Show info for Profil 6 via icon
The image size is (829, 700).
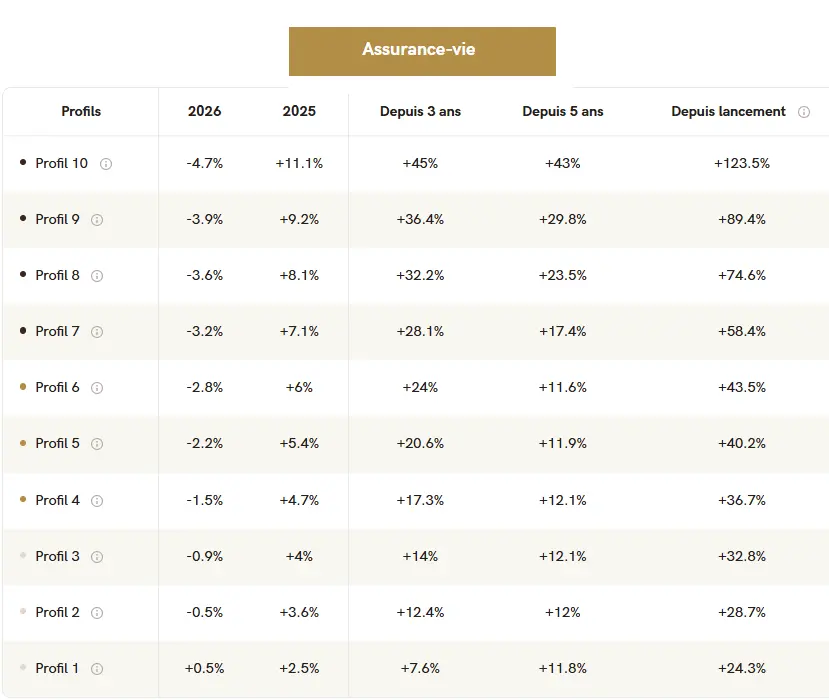(x=97, y=388)
